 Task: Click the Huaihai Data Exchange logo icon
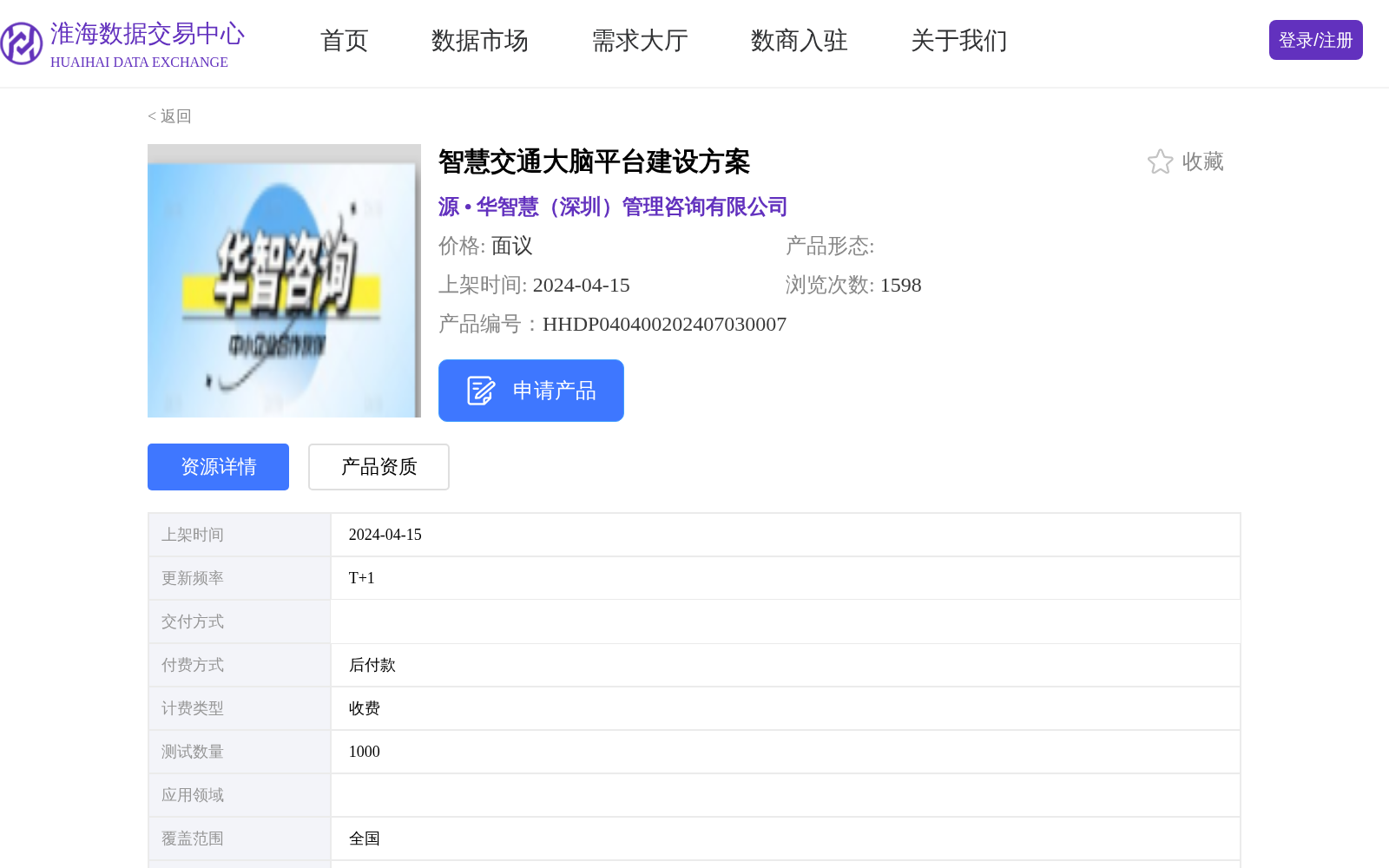[21, 43]
